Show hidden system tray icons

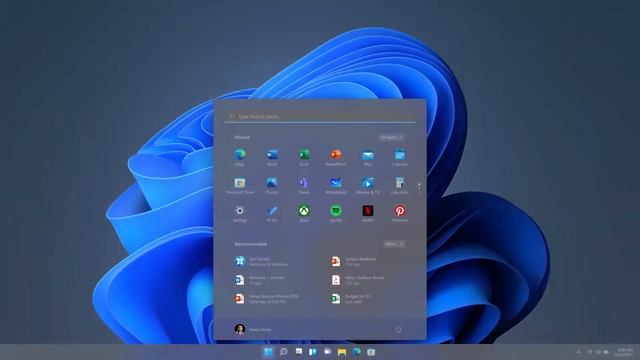click(x=578, y=352)
